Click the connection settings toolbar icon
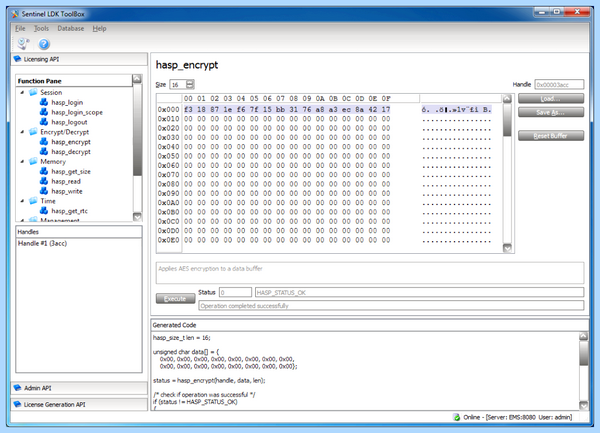This screenshot has height=433, width=600. pos(23,44)
